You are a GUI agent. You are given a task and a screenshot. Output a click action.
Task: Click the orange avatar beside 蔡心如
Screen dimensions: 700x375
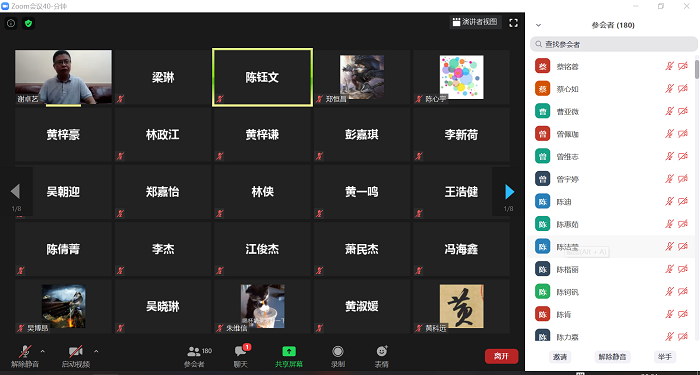(542, 89)
